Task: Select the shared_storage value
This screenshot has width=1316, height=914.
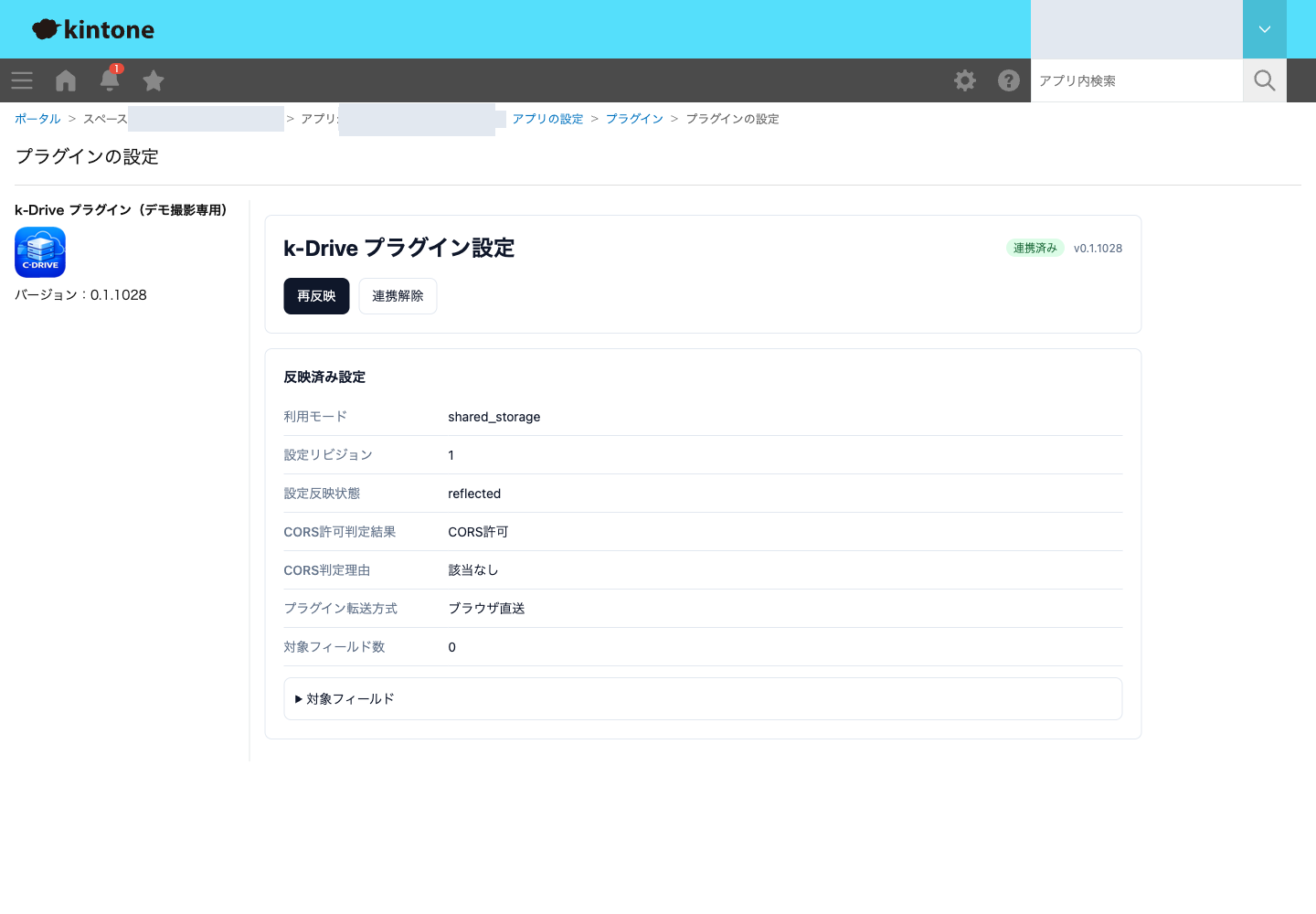Action: coord(494,417)
